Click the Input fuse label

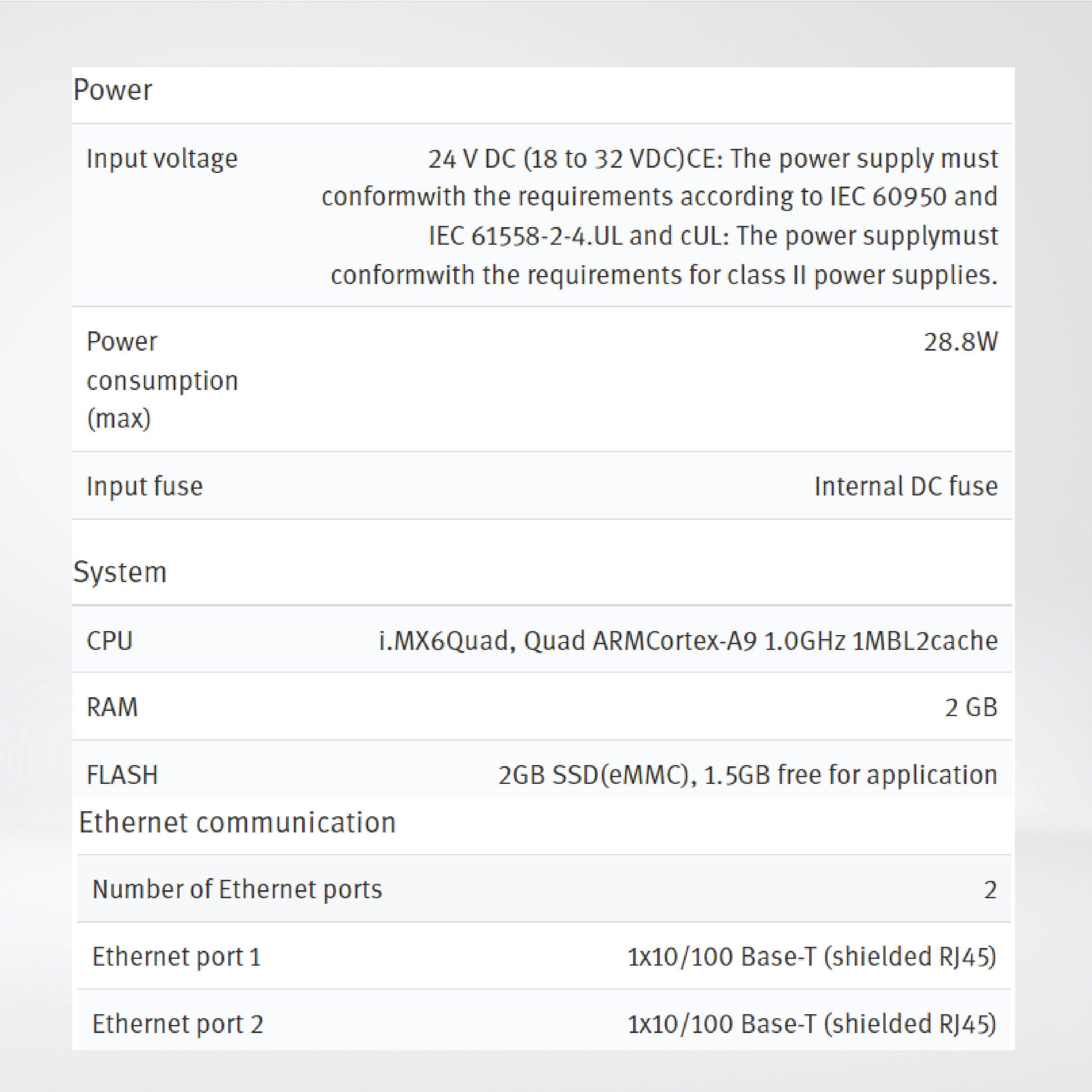[x=144, y=486]
